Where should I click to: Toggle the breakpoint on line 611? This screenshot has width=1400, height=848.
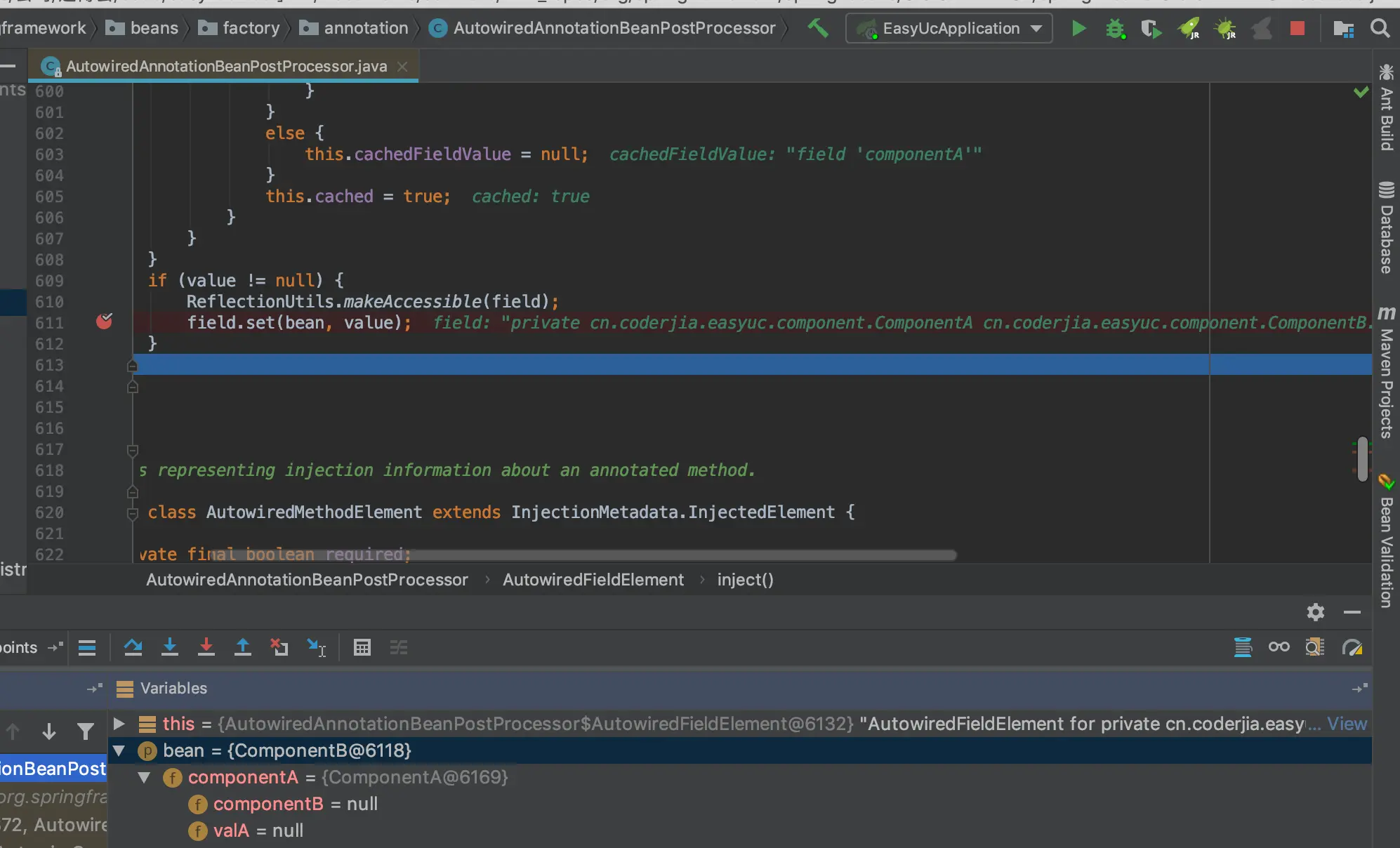(104, 322)
